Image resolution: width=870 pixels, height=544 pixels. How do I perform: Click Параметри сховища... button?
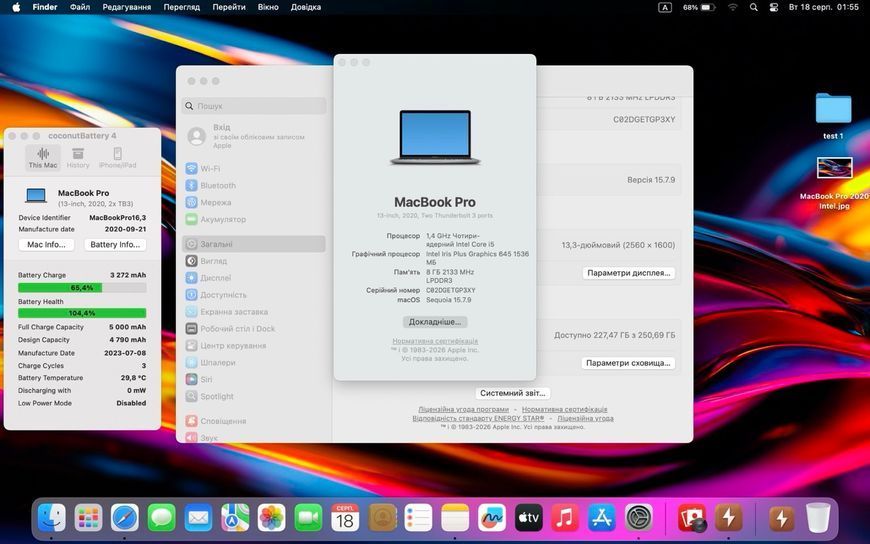[x=628, y=362]
